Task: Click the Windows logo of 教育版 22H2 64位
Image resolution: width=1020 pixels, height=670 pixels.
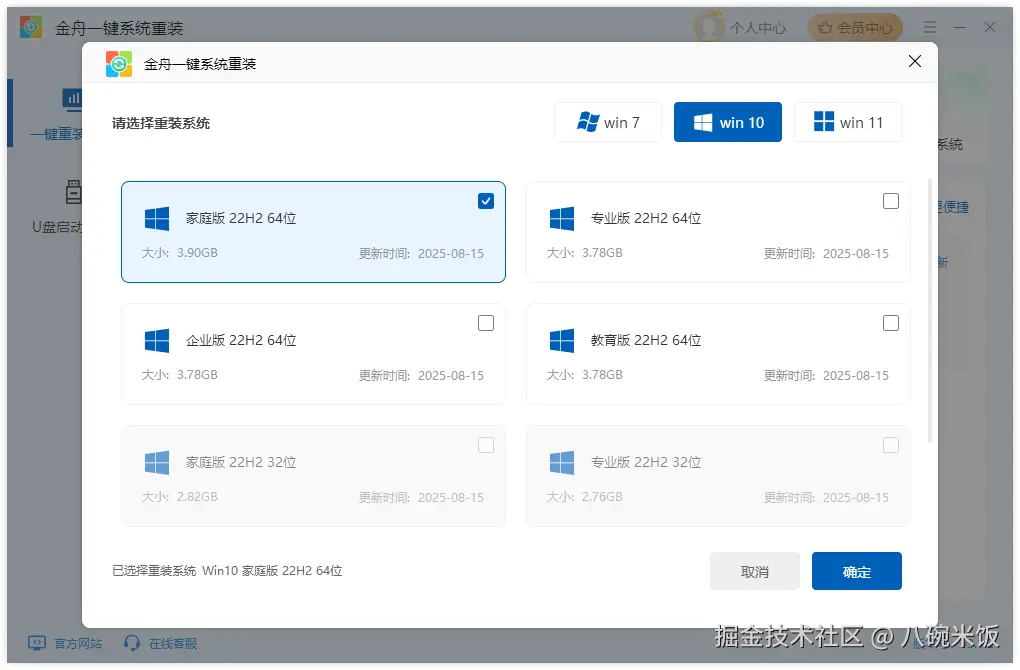Action: pyautogui.click(x=562, y=341)
